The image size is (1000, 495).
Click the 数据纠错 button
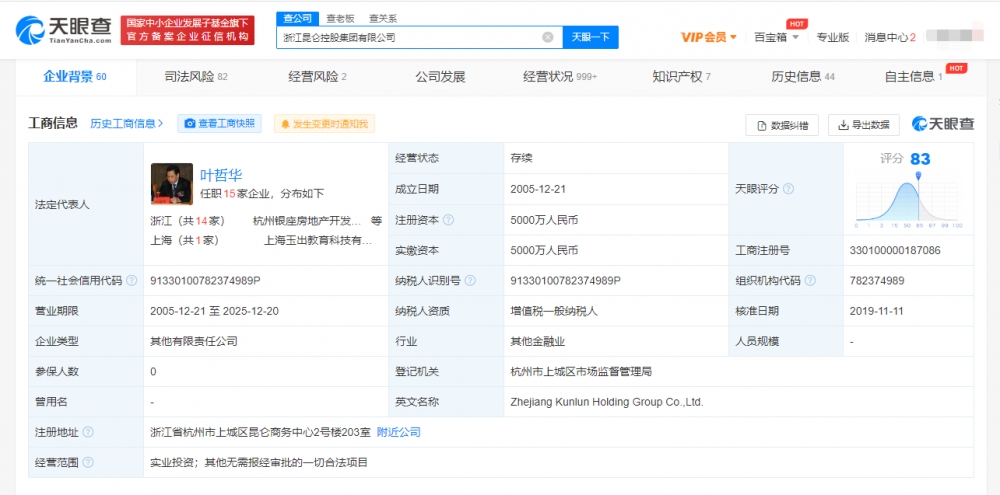pyautogui.click(x=782, y=125)
